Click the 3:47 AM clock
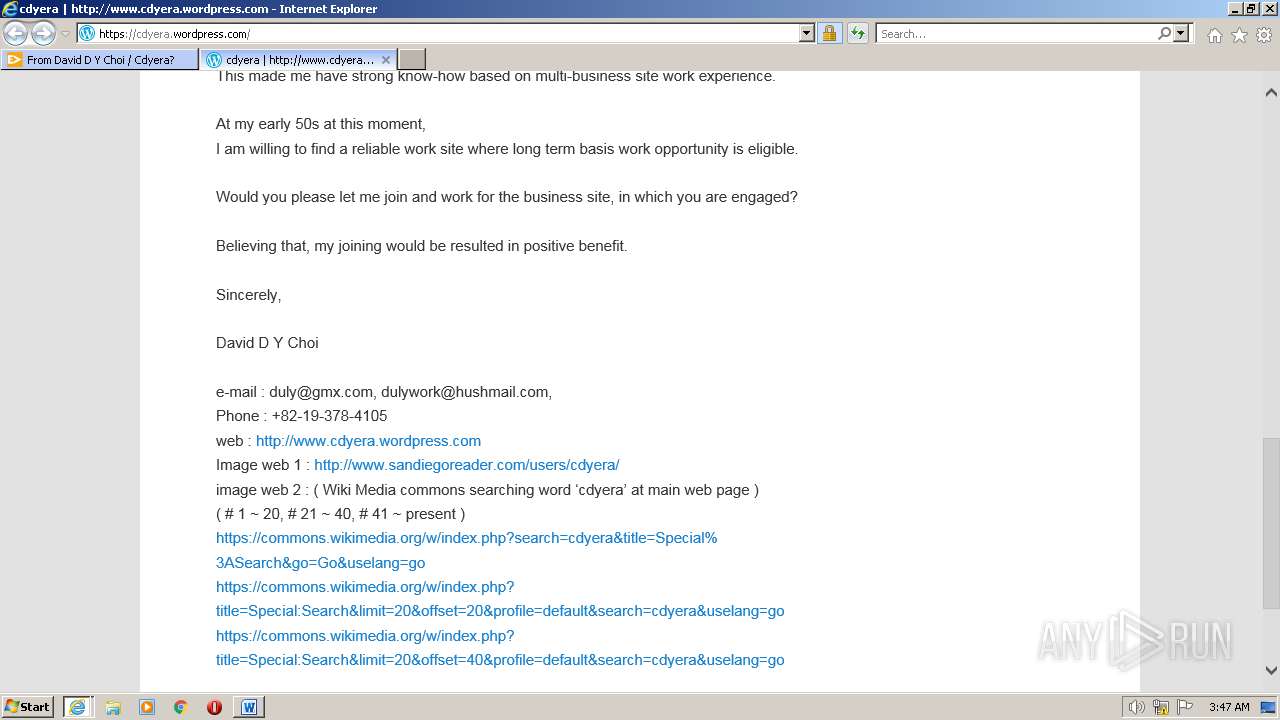Viewport: 1280px width, 720px height. [x=1229, y=707]
